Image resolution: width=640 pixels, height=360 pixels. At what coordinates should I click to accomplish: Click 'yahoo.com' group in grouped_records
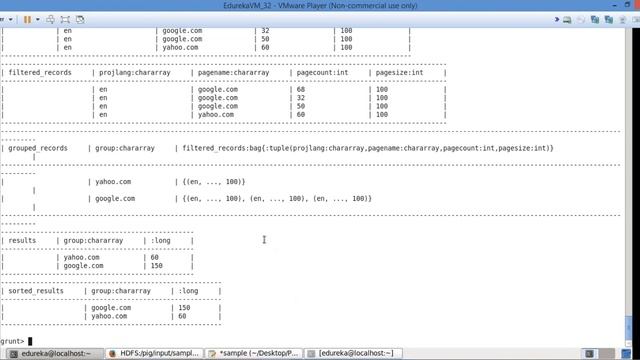(x=113, y=182)
